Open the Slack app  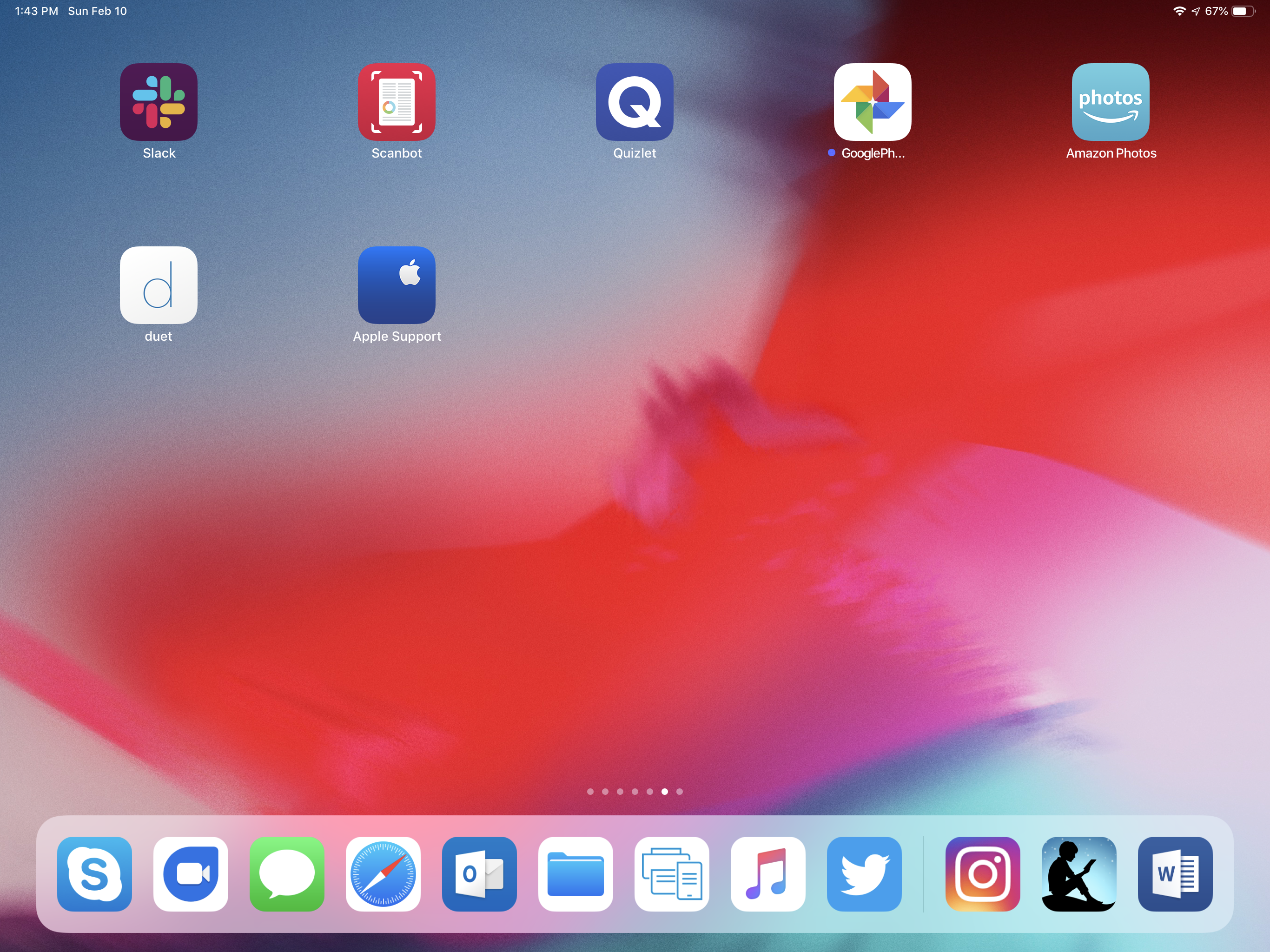point(159,102)
